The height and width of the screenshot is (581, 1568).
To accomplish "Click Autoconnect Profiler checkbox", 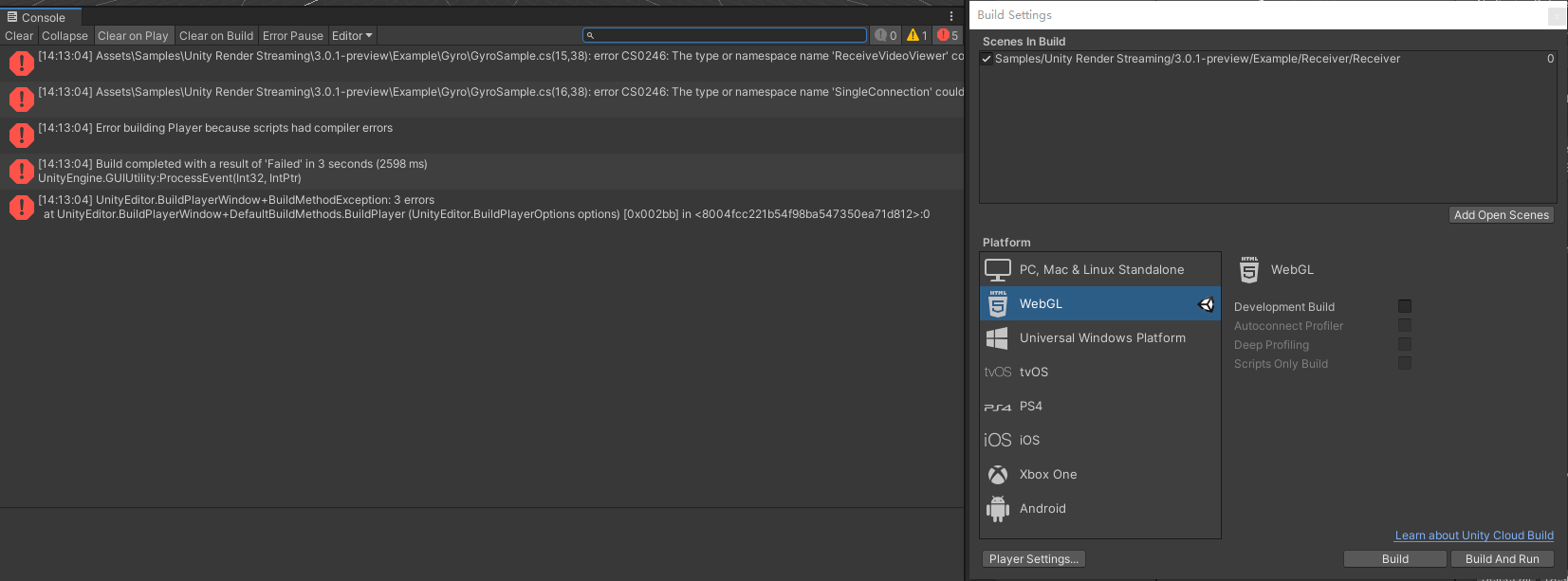I will pyautogui.click(x=1405, y=325).
